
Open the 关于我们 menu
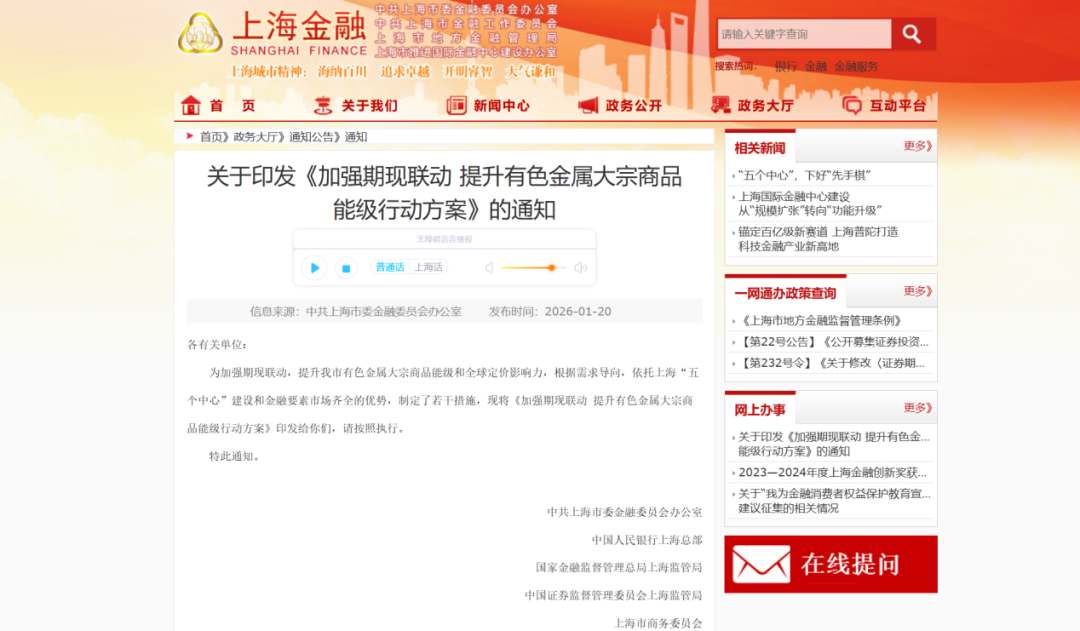point(370,105)
